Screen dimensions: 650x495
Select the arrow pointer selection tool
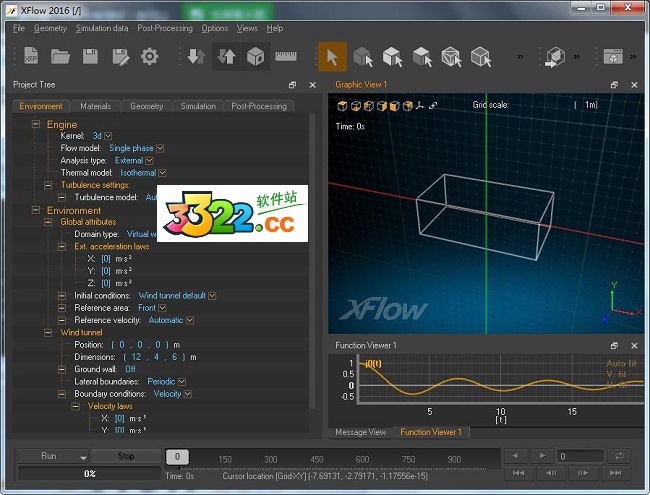point(334,56)
